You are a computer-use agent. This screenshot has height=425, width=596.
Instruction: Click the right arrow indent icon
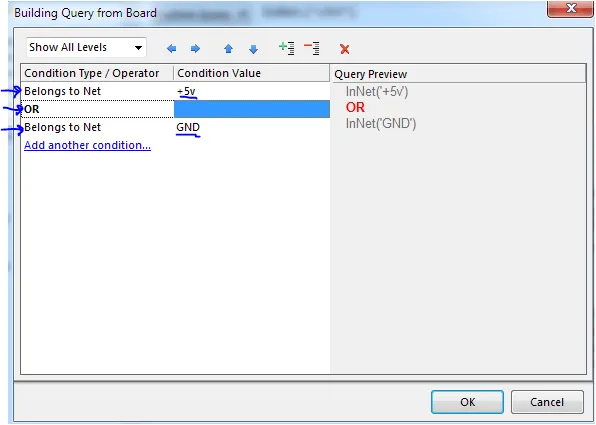(195, 49)
